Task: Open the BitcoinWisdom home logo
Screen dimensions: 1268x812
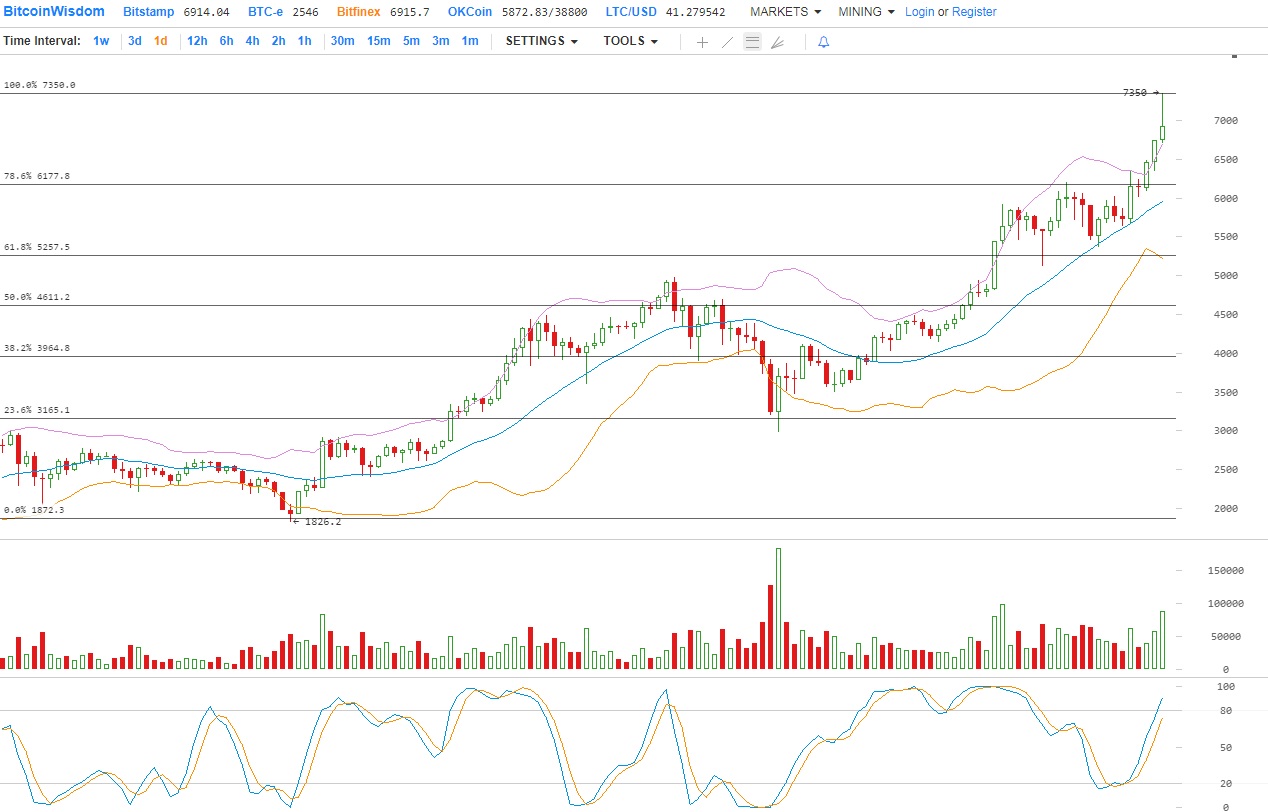Action: 54,12
